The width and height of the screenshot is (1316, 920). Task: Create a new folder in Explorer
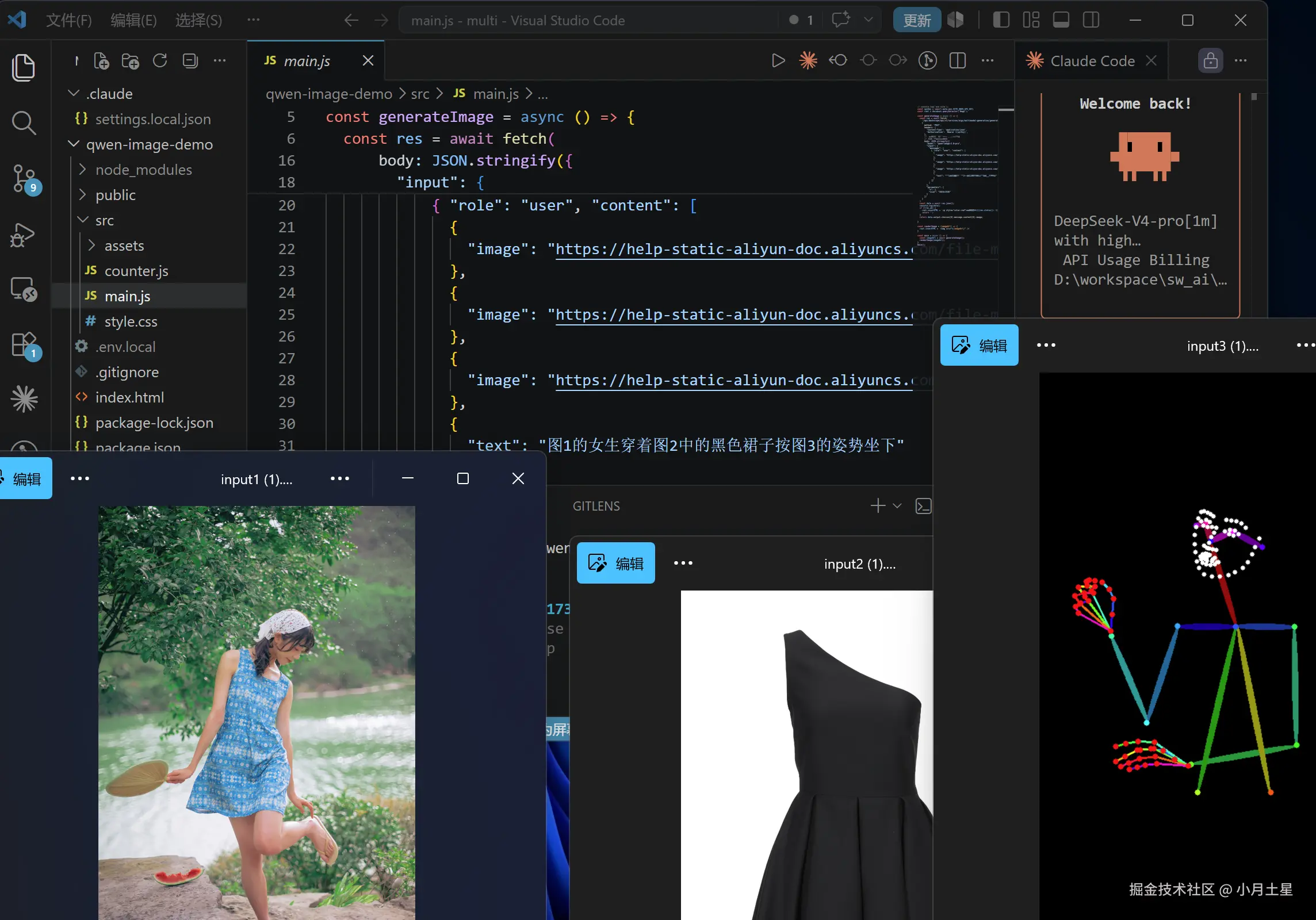pyautogui.click(x=131, y=60)
